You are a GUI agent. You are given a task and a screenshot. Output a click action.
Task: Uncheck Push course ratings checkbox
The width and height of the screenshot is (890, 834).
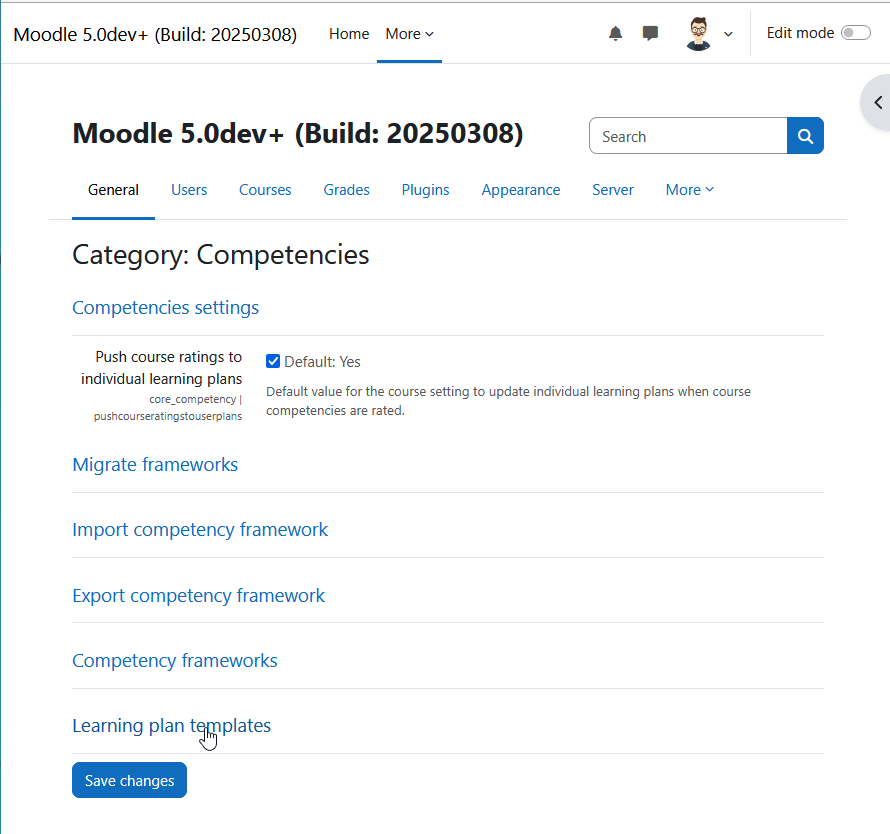tap(273, 361)
